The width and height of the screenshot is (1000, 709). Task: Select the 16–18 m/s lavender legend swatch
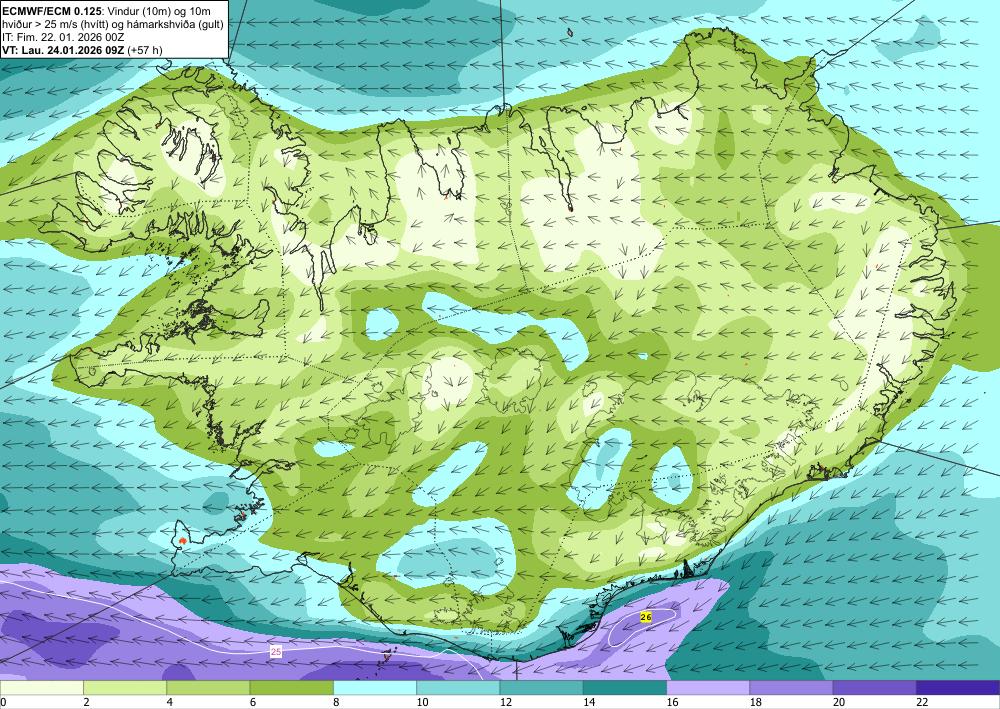coord(708,687)
